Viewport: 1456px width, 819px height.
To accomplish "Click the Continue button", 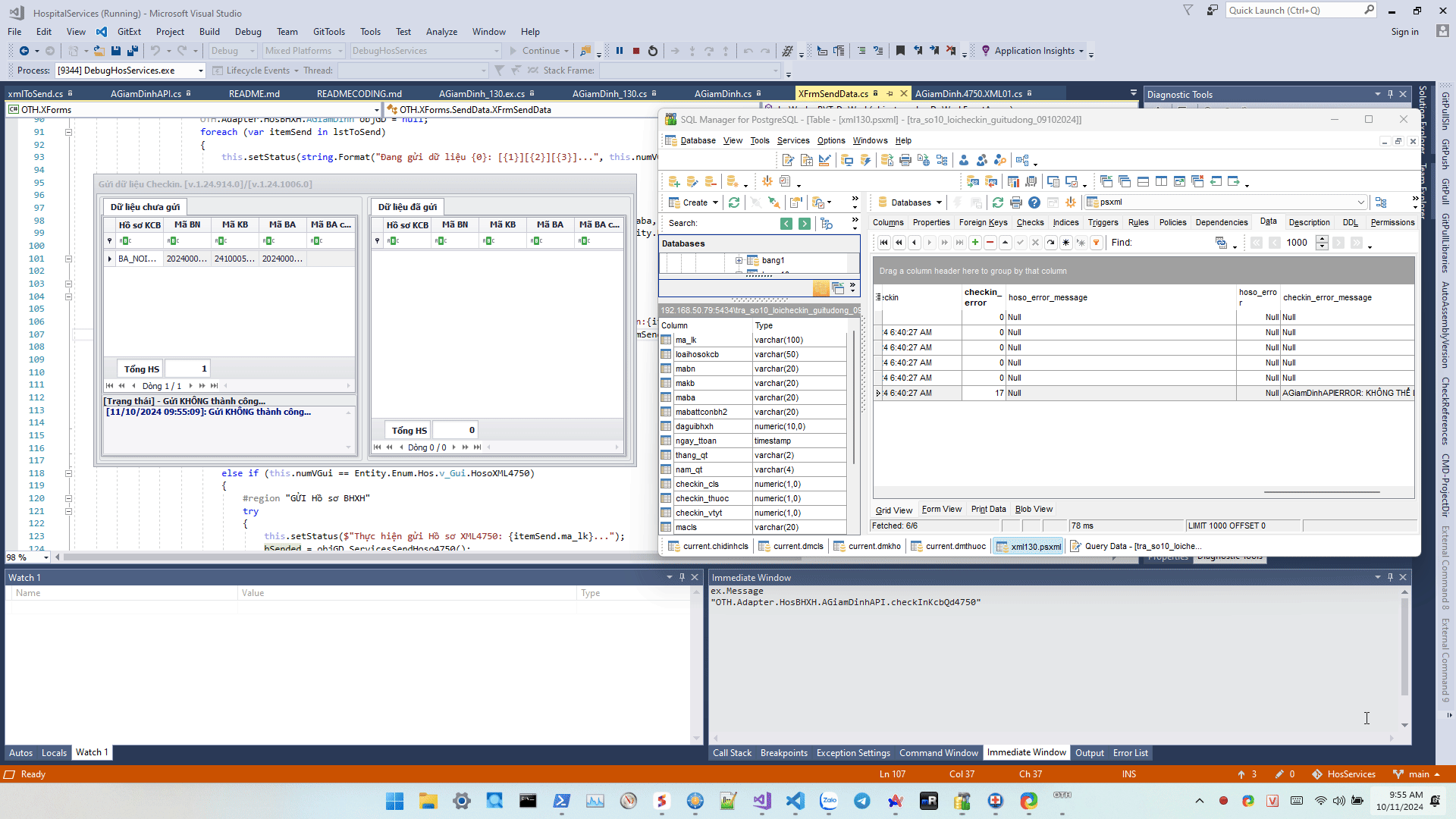I will (535, 51).
